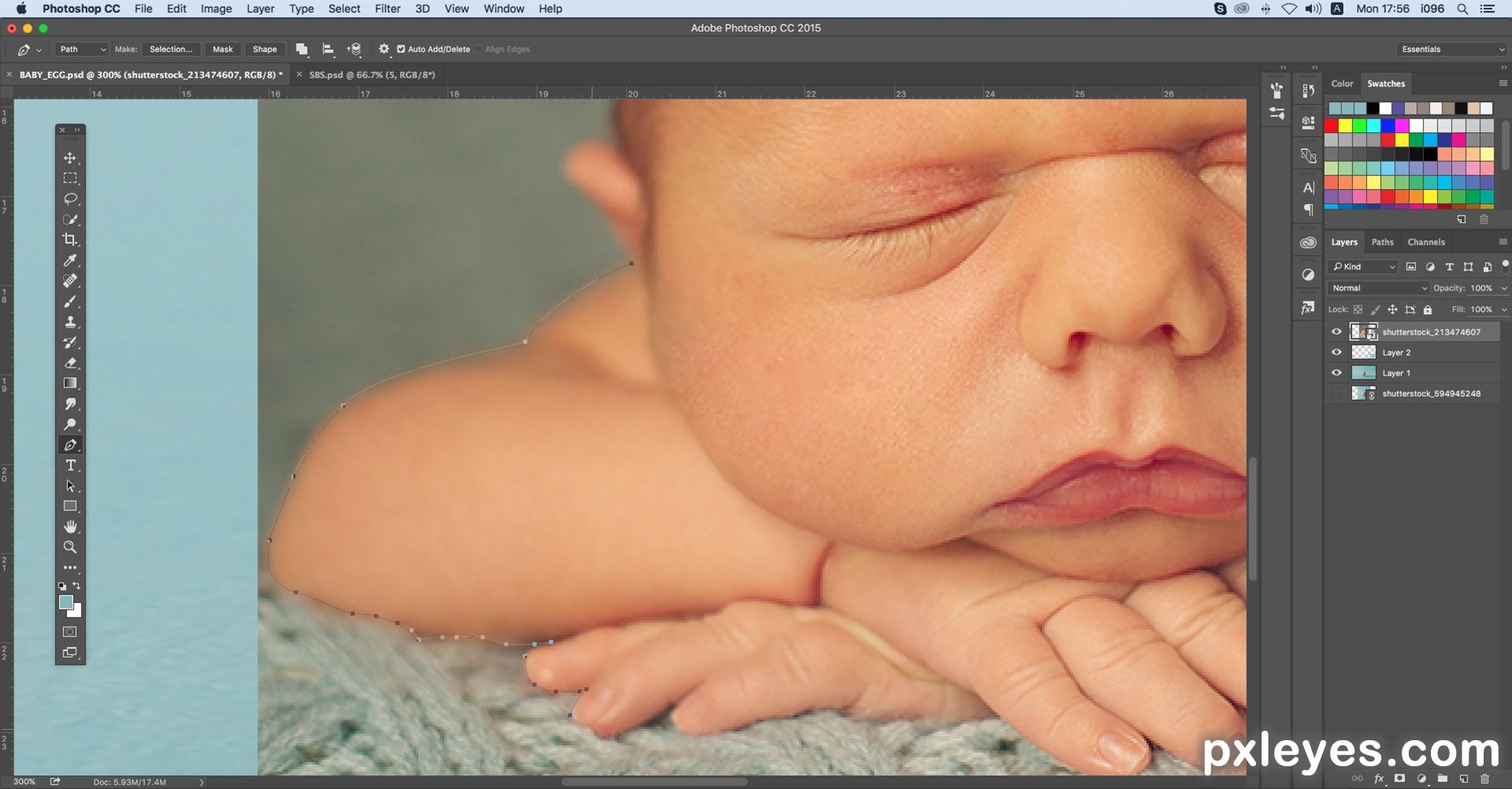1512x789 pixels.
Task: Open the Filter menu
Action: (387, 9)
